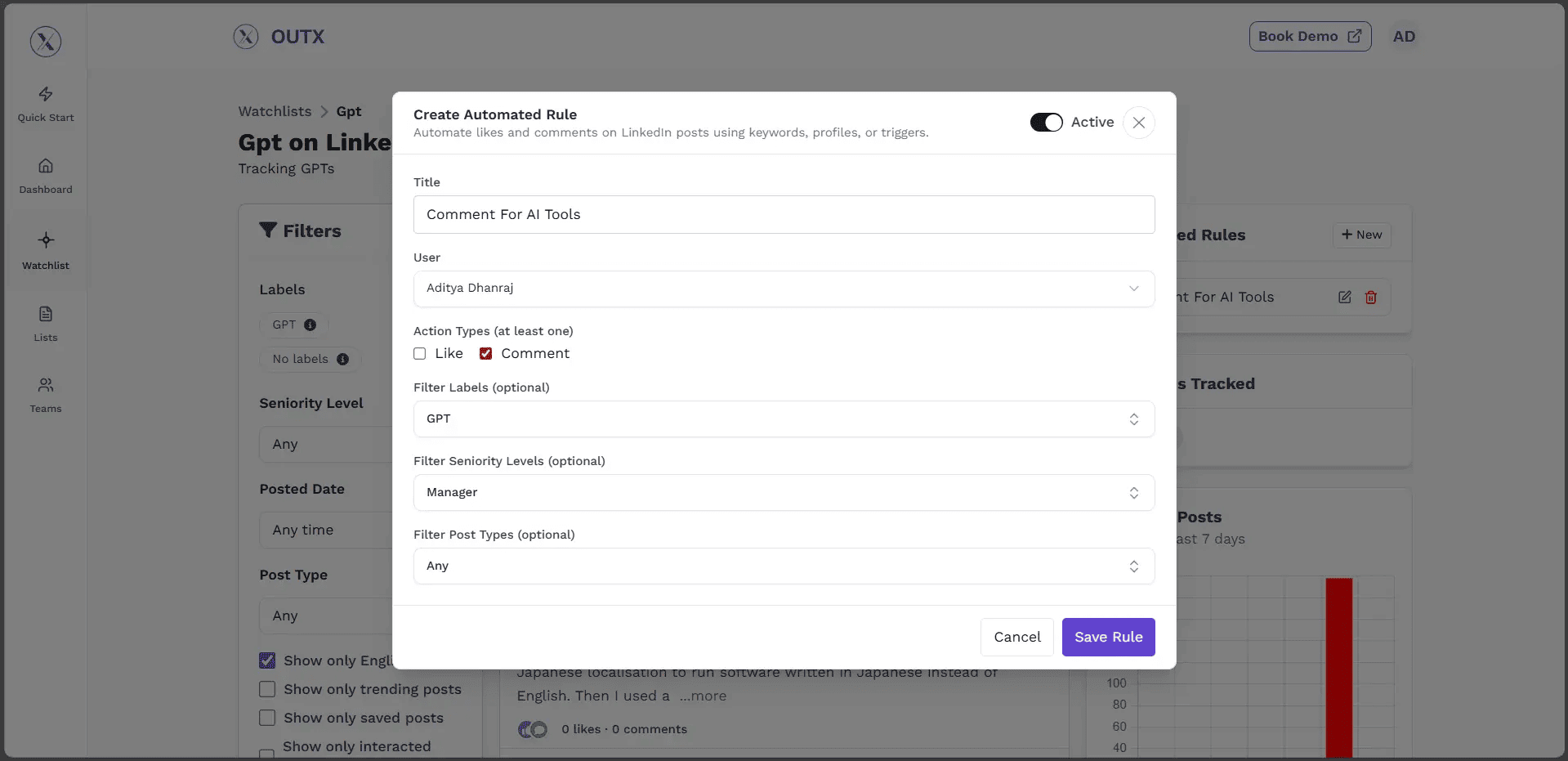Click the OUTX logo at the top
This screenshot has height=761, width=1568.
[x=278, y=36]
